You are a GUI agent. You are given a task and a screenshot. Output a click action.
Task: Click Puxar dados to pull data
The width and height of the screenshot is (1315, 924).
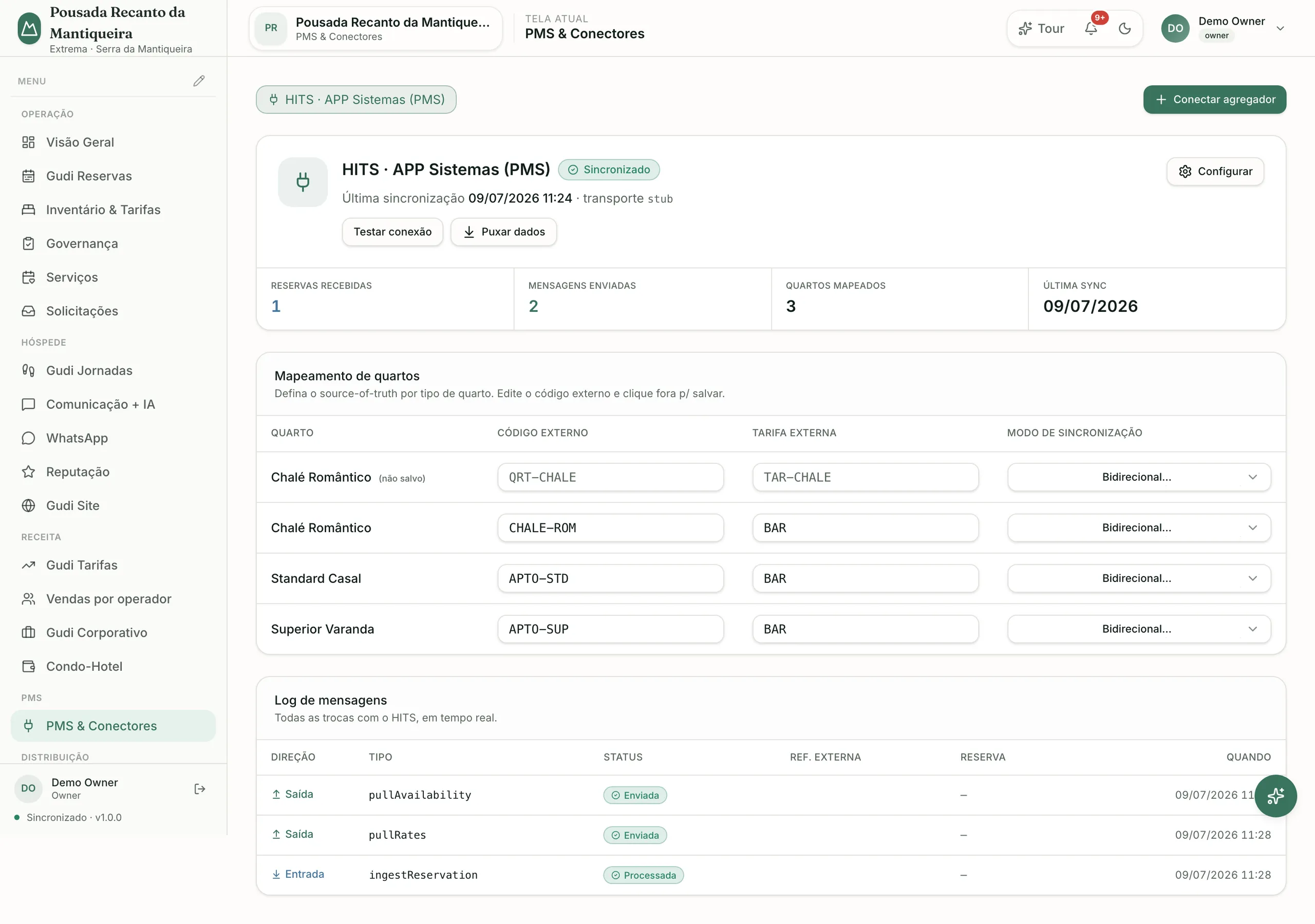click(x=503, y=232)
